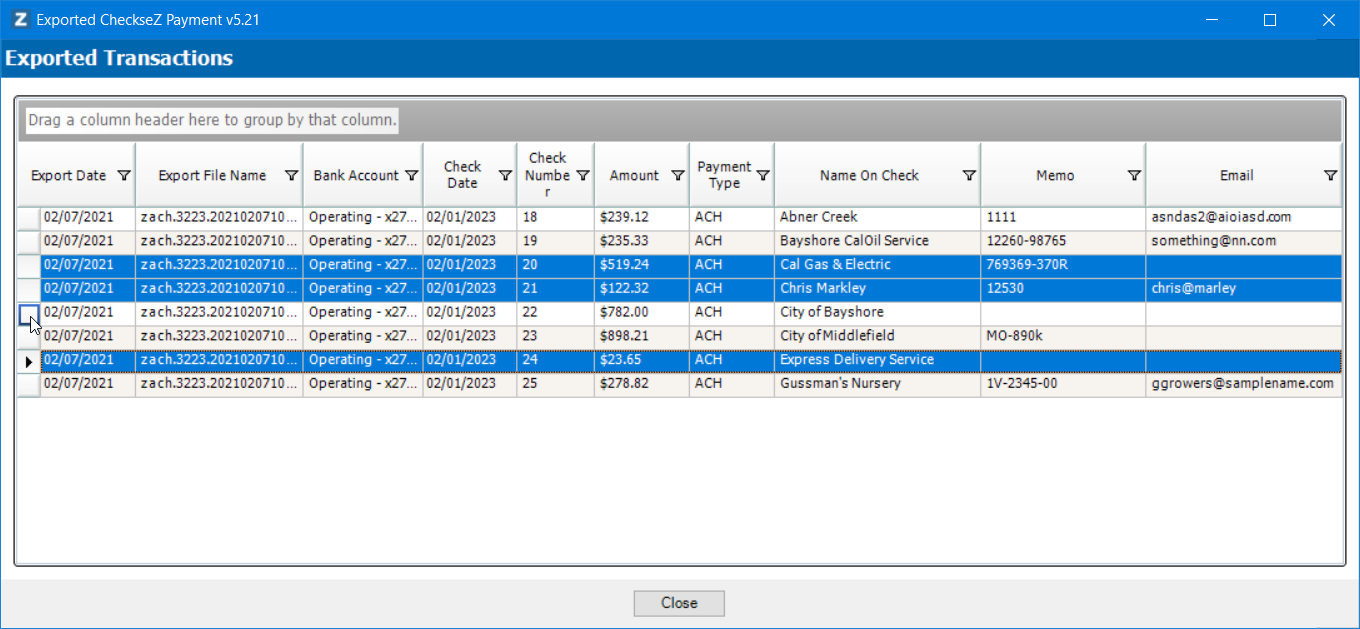The width and height of the screenshot is (1360, 629).
Task: Click the $235.33 amount cell
Action: 642,241
